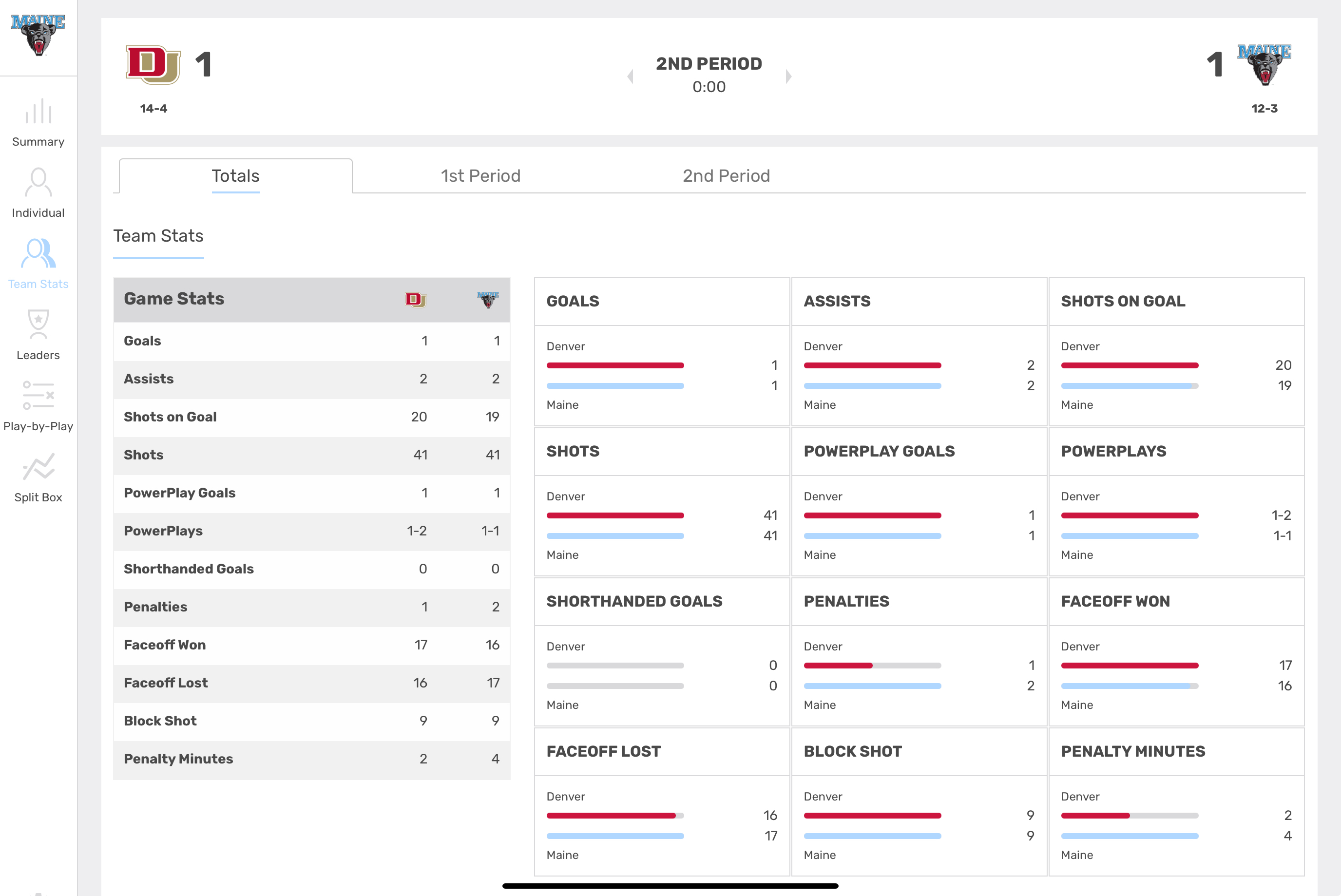Go to next period with right arrow

pyautogui.click(x=788, y=76)
